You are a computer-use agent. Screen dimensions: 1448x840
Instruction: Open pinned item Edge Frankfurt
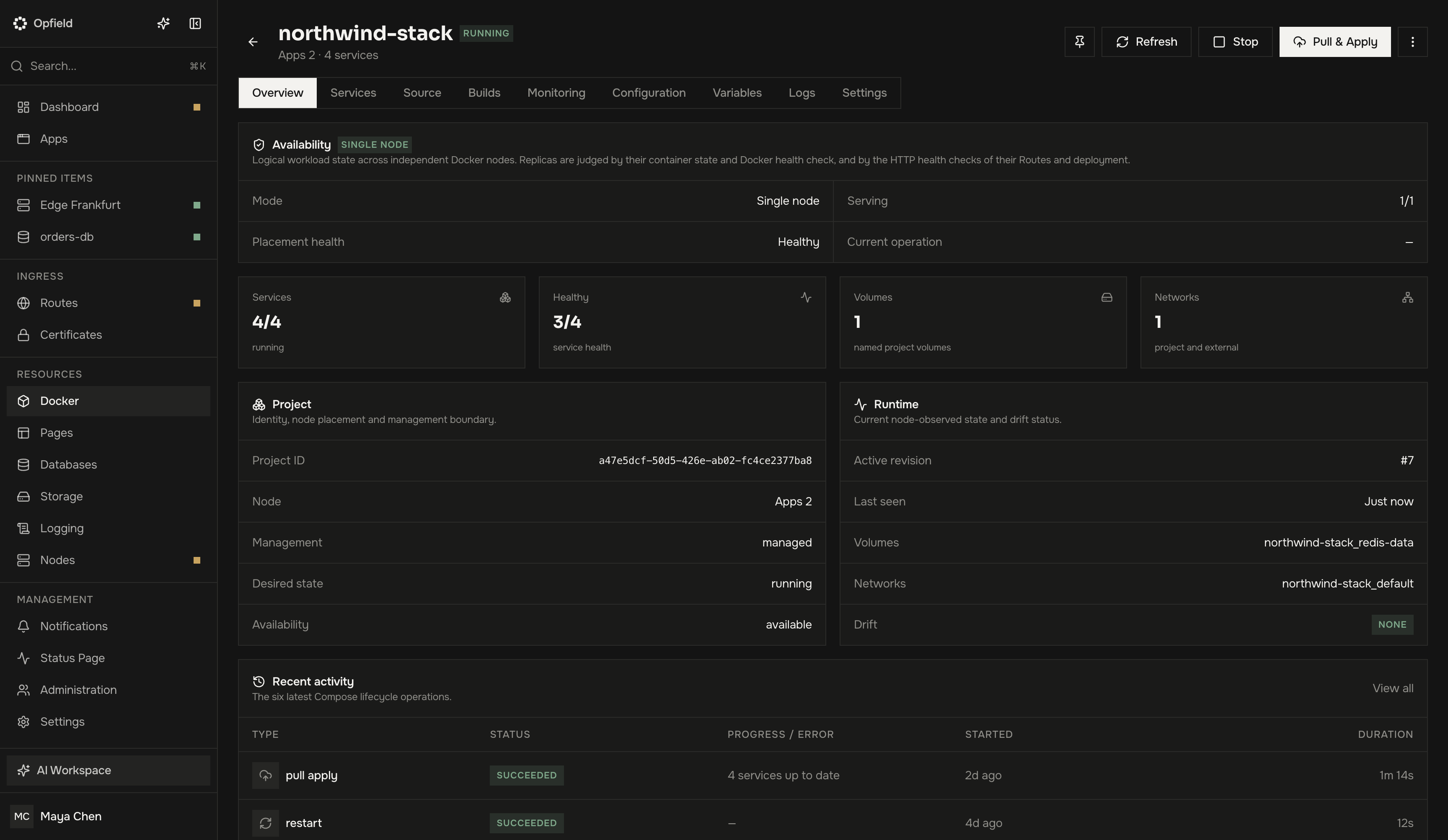(109, 206)
